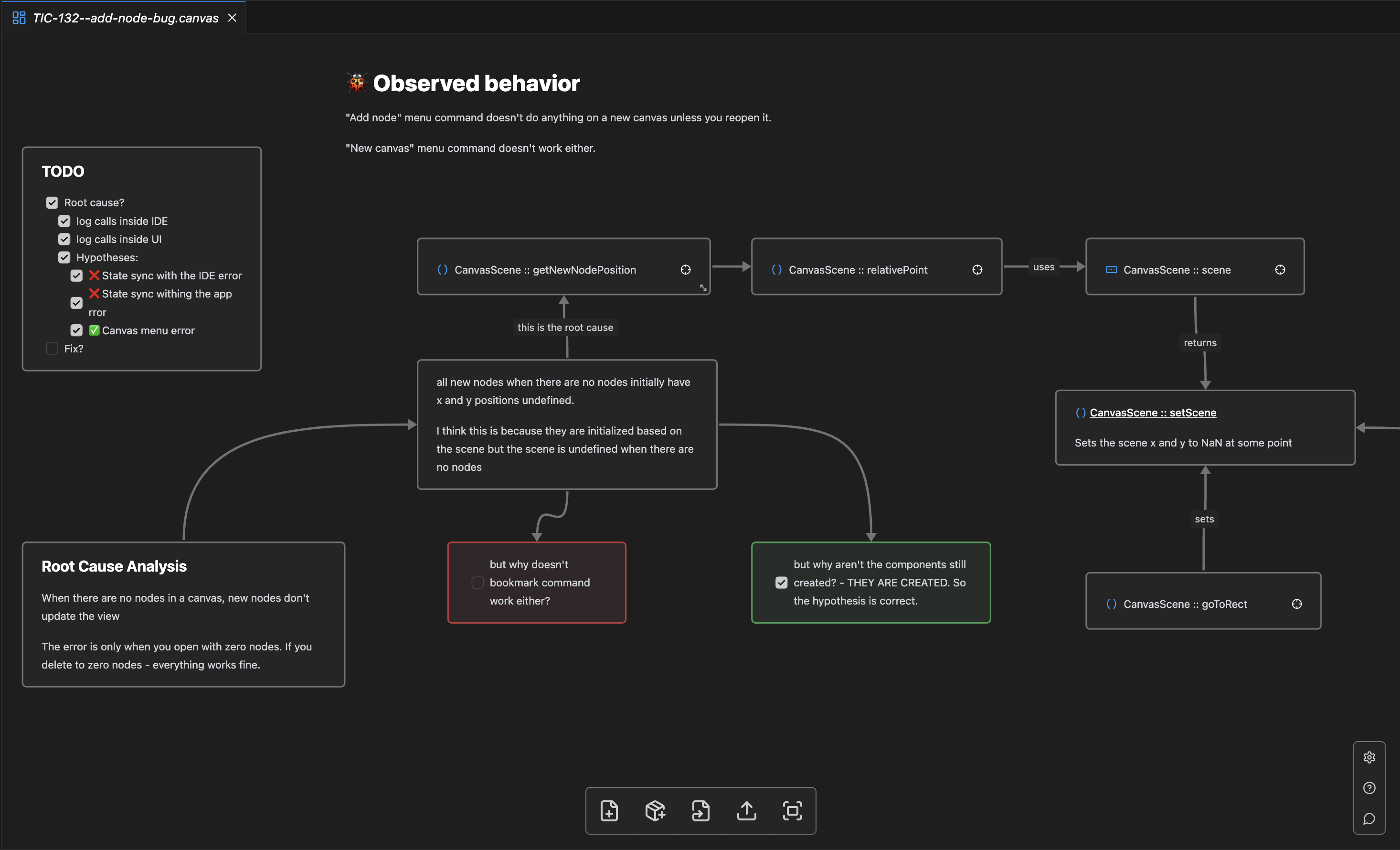Click locate target icon on getNewNodePosition node
This screenshot has width=1400, height=850.
tap(686, 270)
